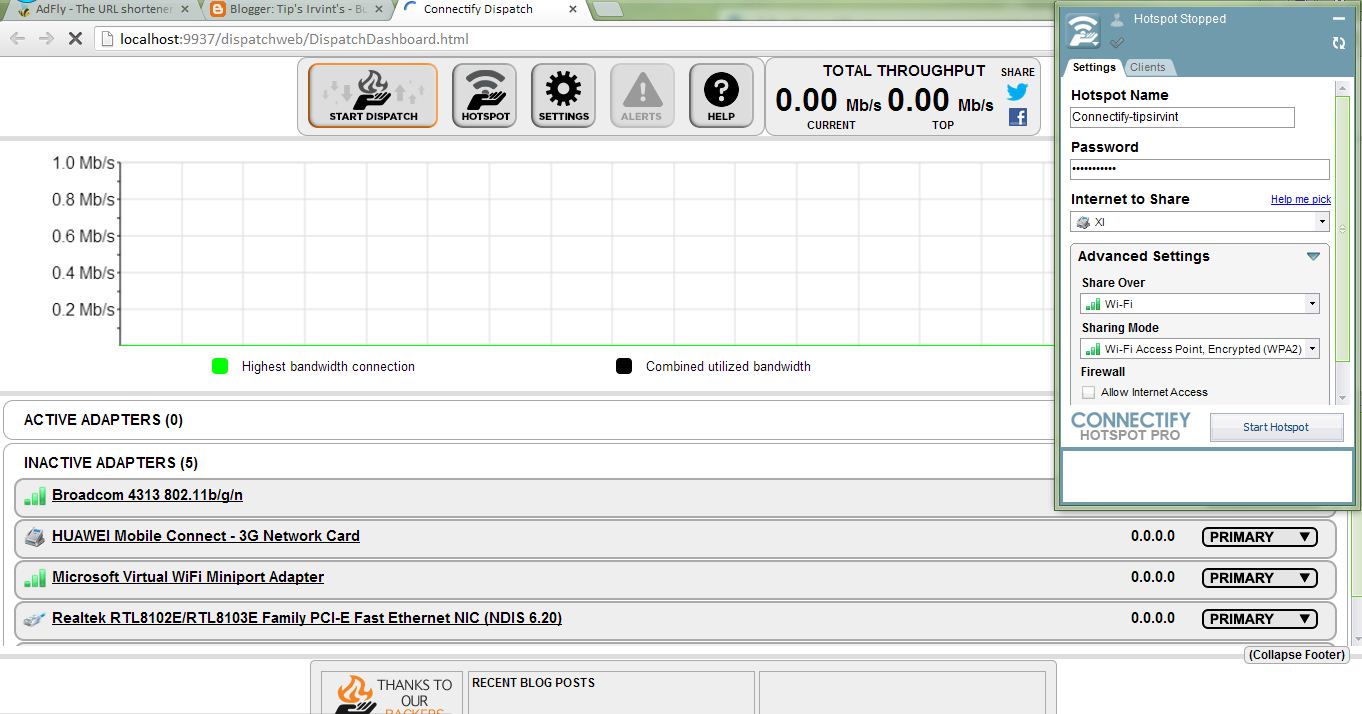Click the hotspot settings scrollbar thumb
Image resolution: width=1362 pixels, height=714 pixels.
(1343, 229)
